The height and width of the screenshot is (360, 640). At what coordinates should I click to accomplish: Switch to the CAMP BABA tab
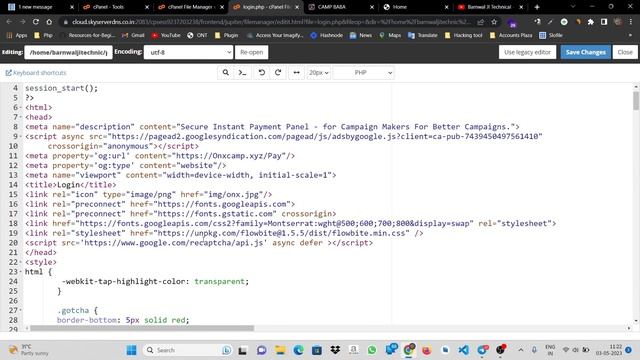[341, 7]
